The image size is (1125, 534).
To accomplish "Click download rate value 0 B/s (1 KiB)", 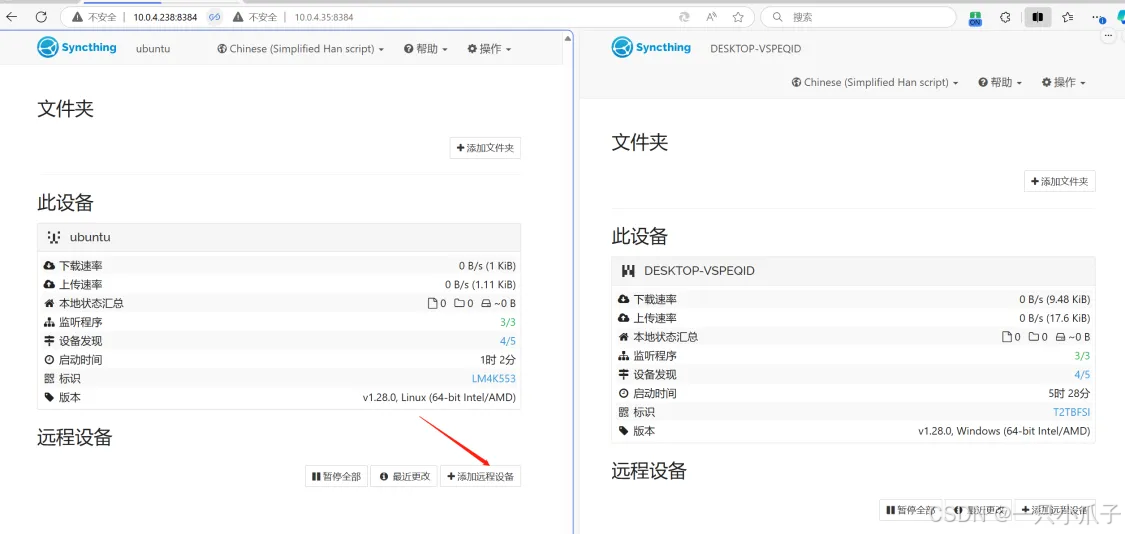I will 487,266.
